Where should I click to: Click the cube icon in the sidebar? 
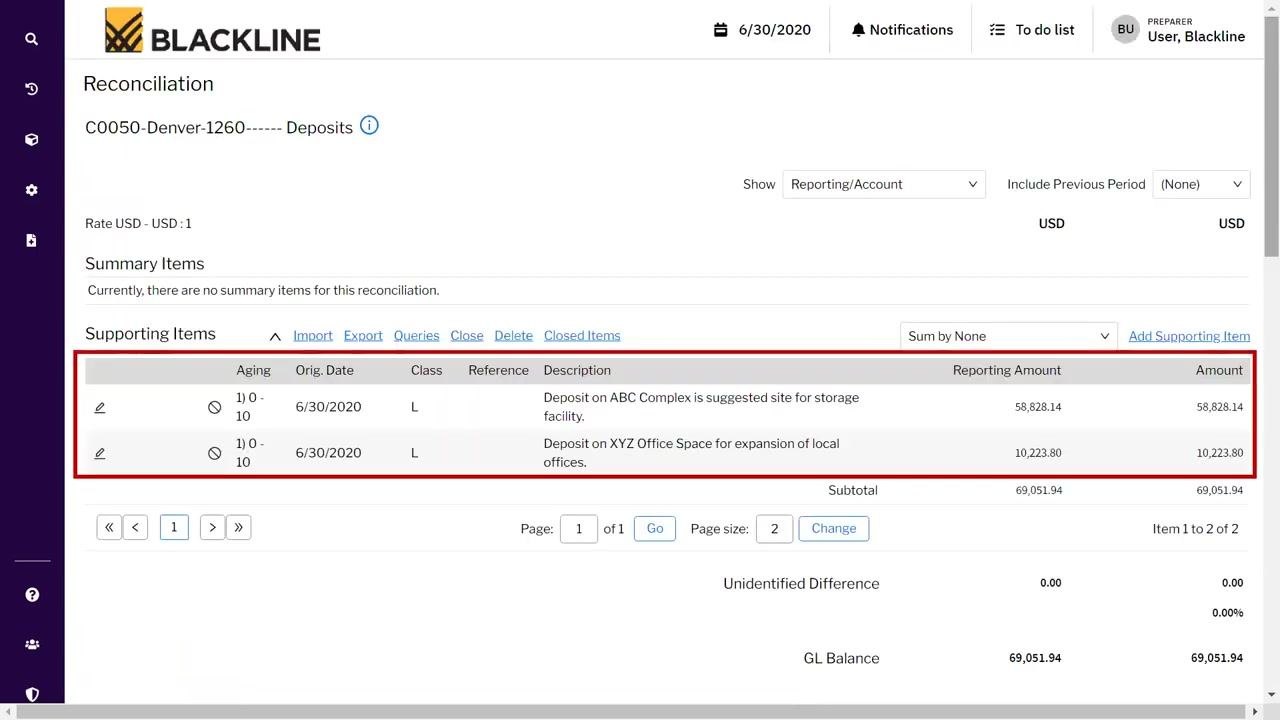32,140
